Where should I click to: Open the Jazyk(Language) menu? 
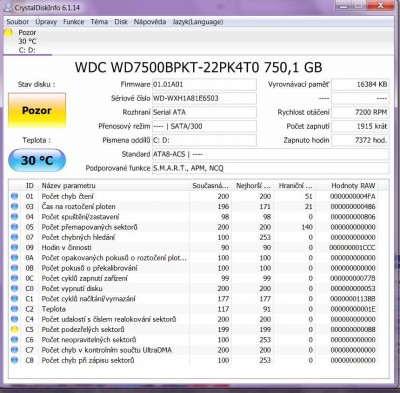click(x=198, y=22)
